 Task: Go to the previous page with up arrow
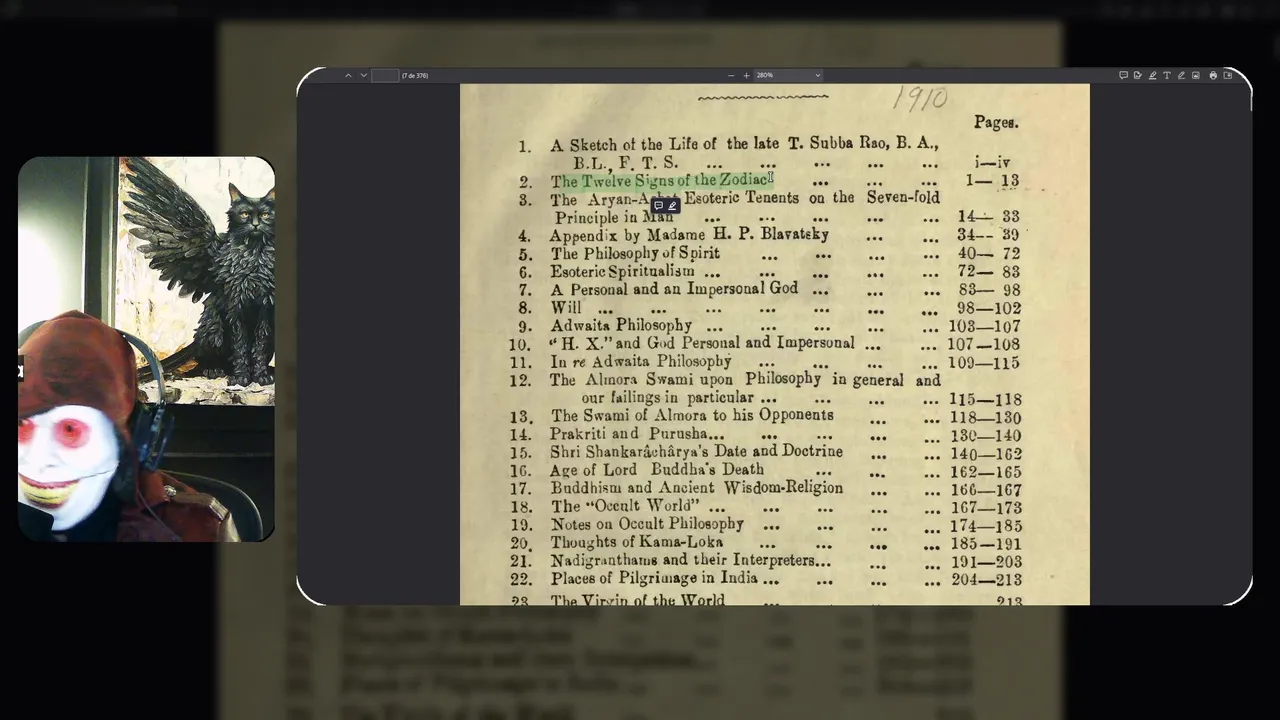pyautogui.click(x=348, y=75)
